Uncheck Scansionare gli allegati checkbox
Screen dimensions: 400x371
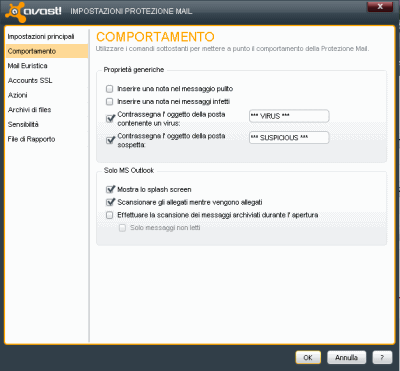point(110,202)
